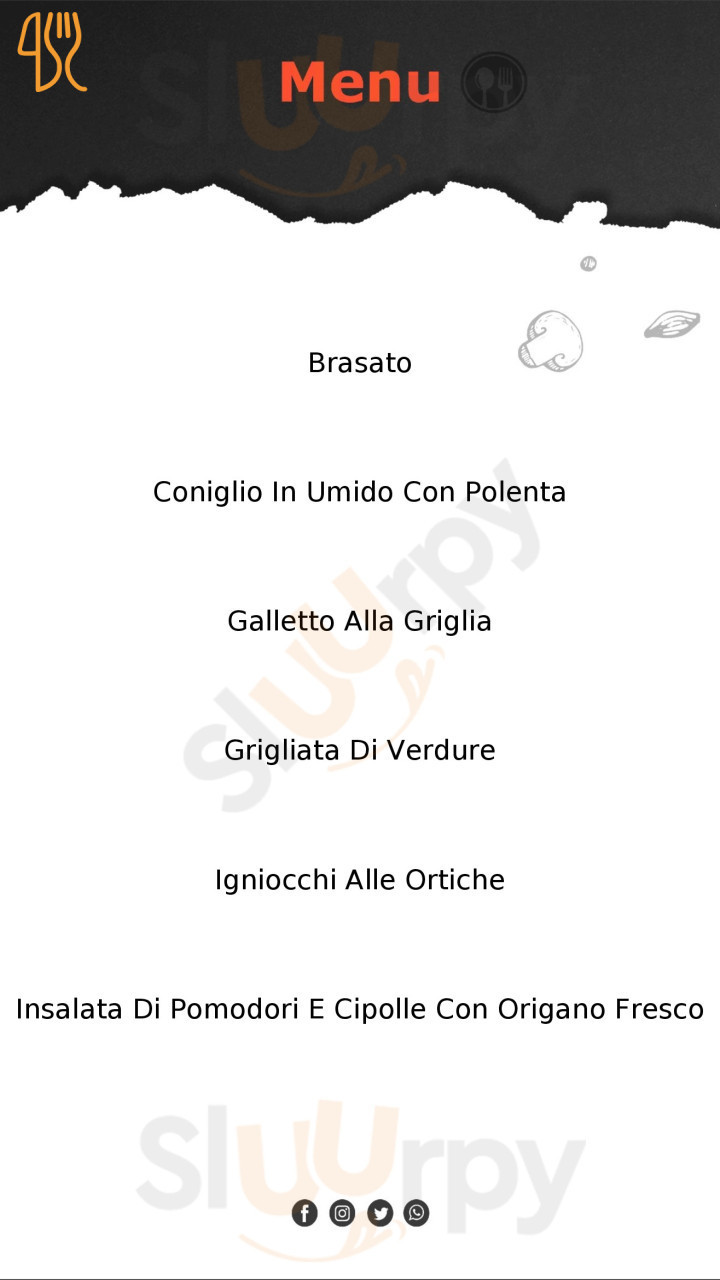The image size is (720, 1280).
Task: Open the Instagram icon
Action: click(342, 1213)
